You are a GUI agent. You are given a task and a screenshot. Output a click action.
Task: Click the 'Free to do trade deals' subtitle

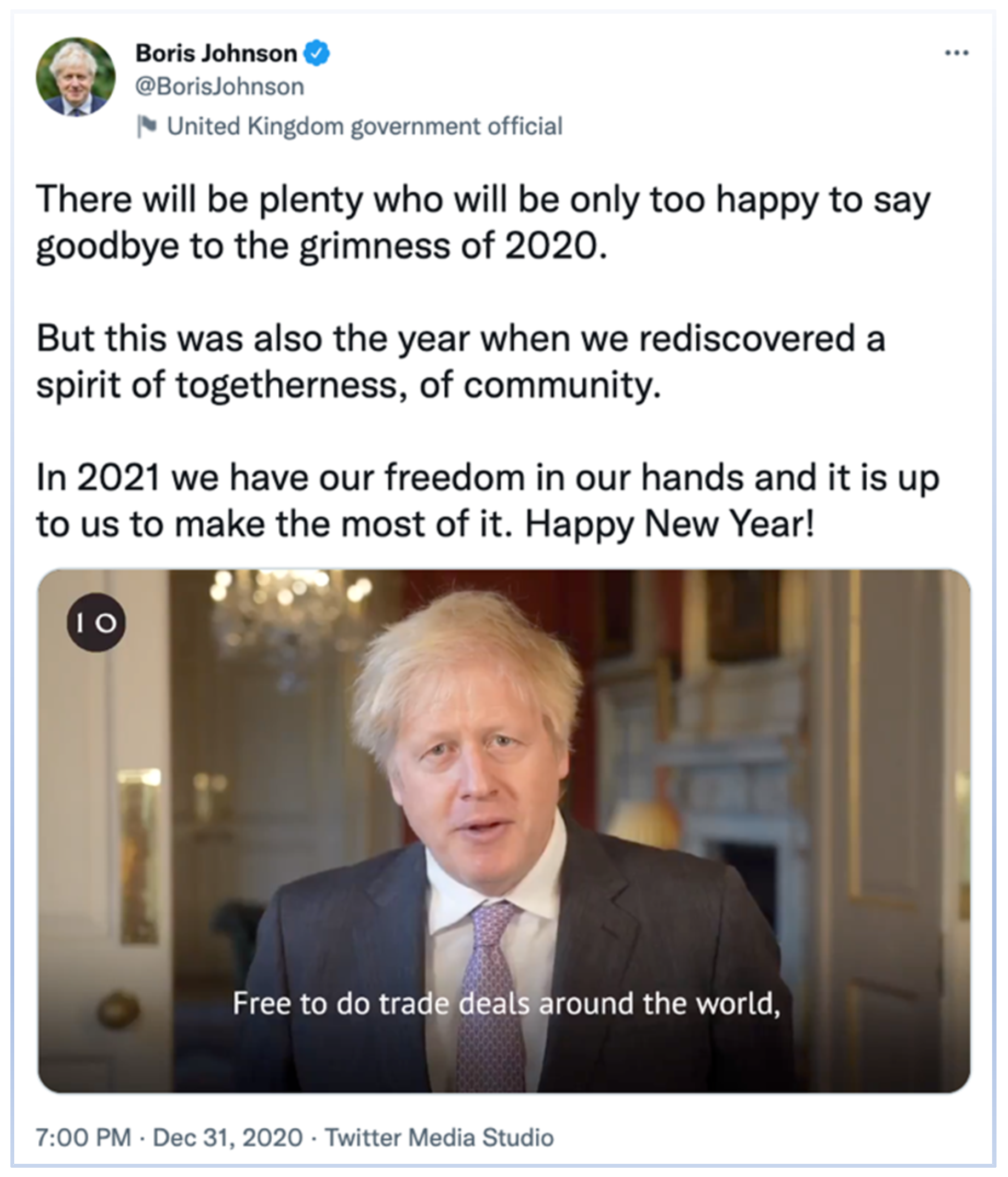[x=506, y=1003]
